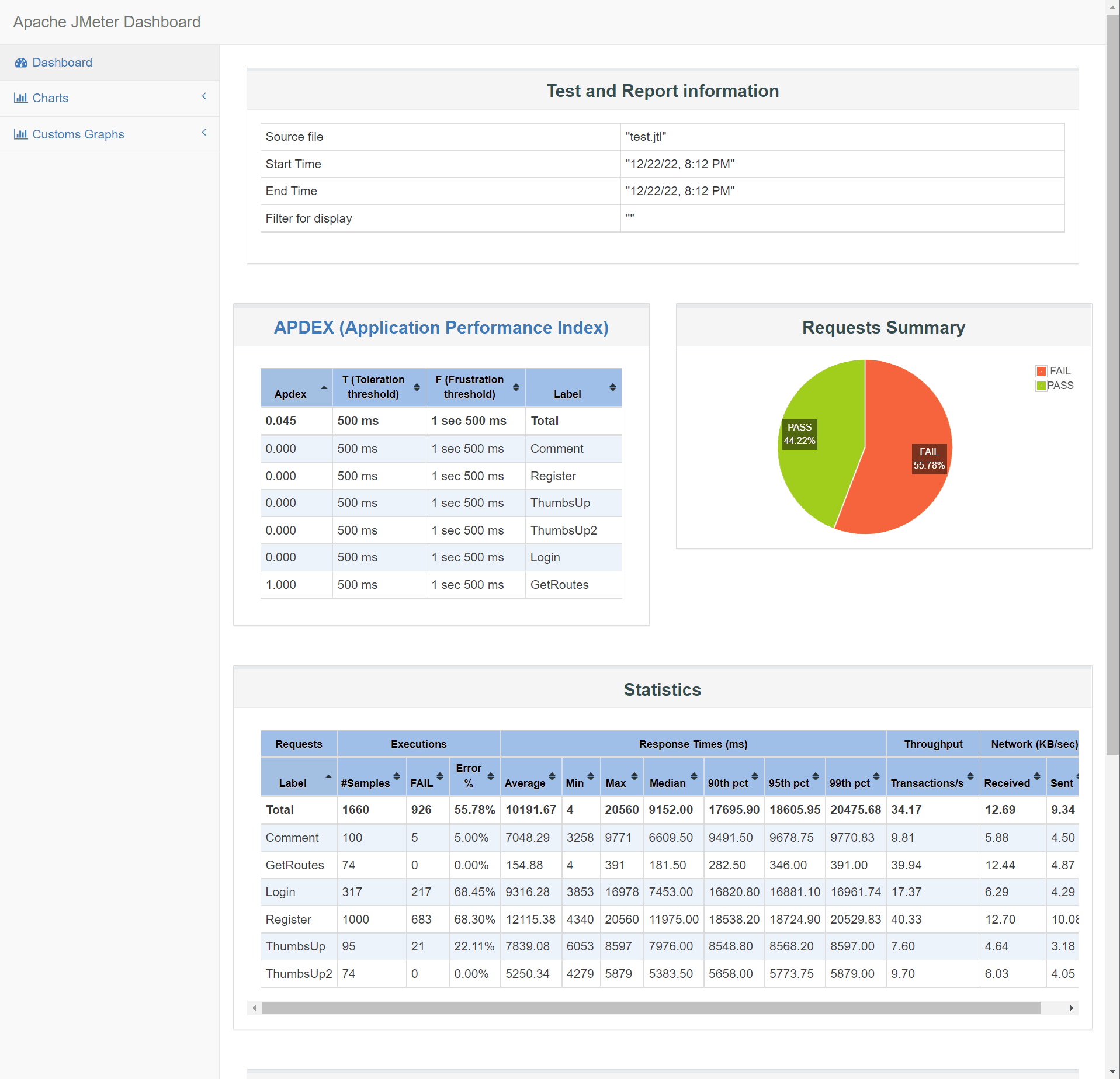
Task: Sort Statistics by Max arrows
Action: 634,776
